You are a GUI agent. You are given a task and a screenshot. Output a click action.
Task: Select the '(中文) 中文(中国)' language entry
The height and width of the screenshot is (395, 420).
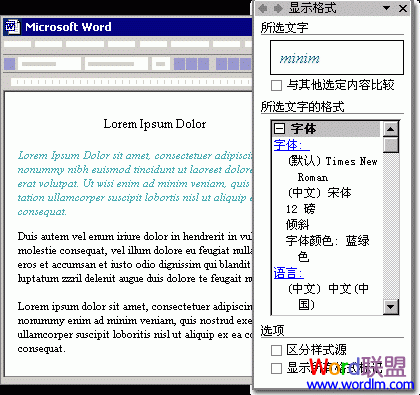coord(328,296)
